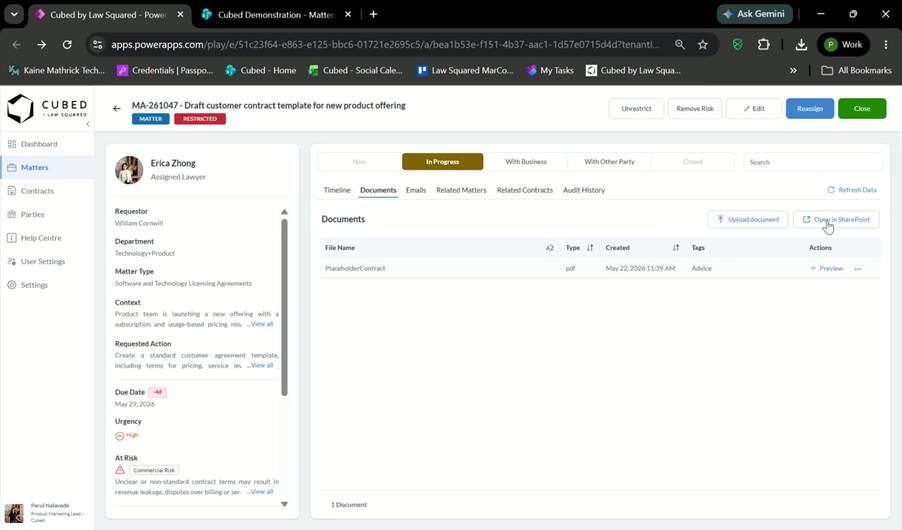Click the blue Reassign button
Image resolution: width=902 pixels, height=530 pixels.
tap(809, 108)
